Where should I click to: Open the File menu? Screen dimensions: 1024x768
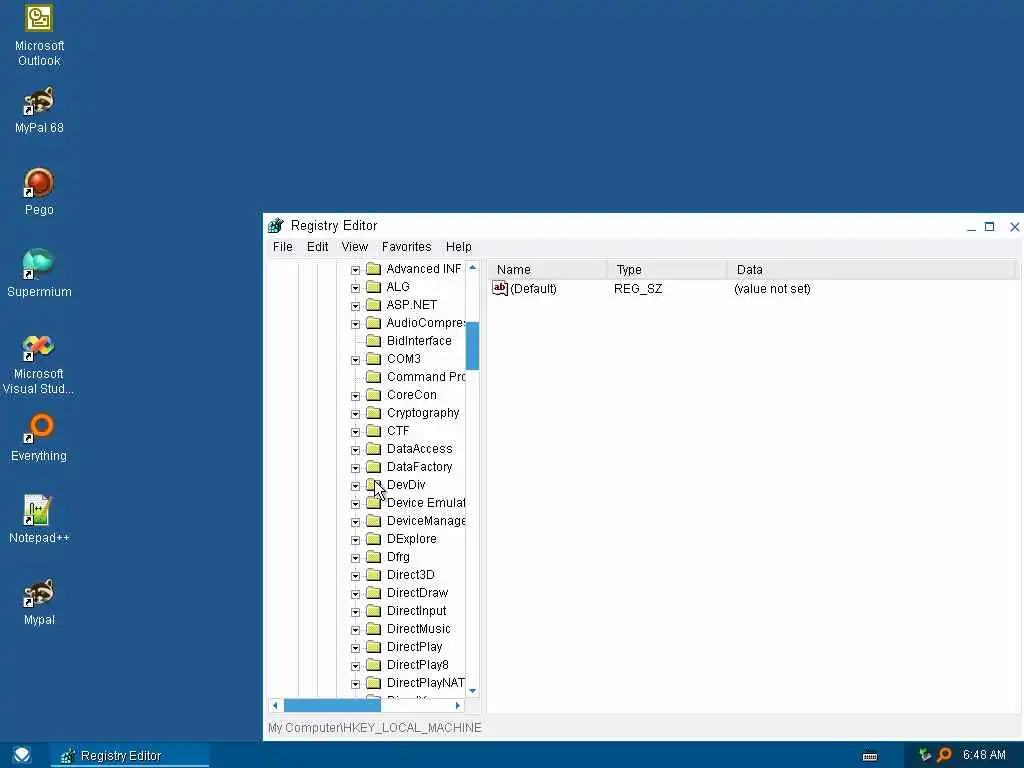coord(283,247)
